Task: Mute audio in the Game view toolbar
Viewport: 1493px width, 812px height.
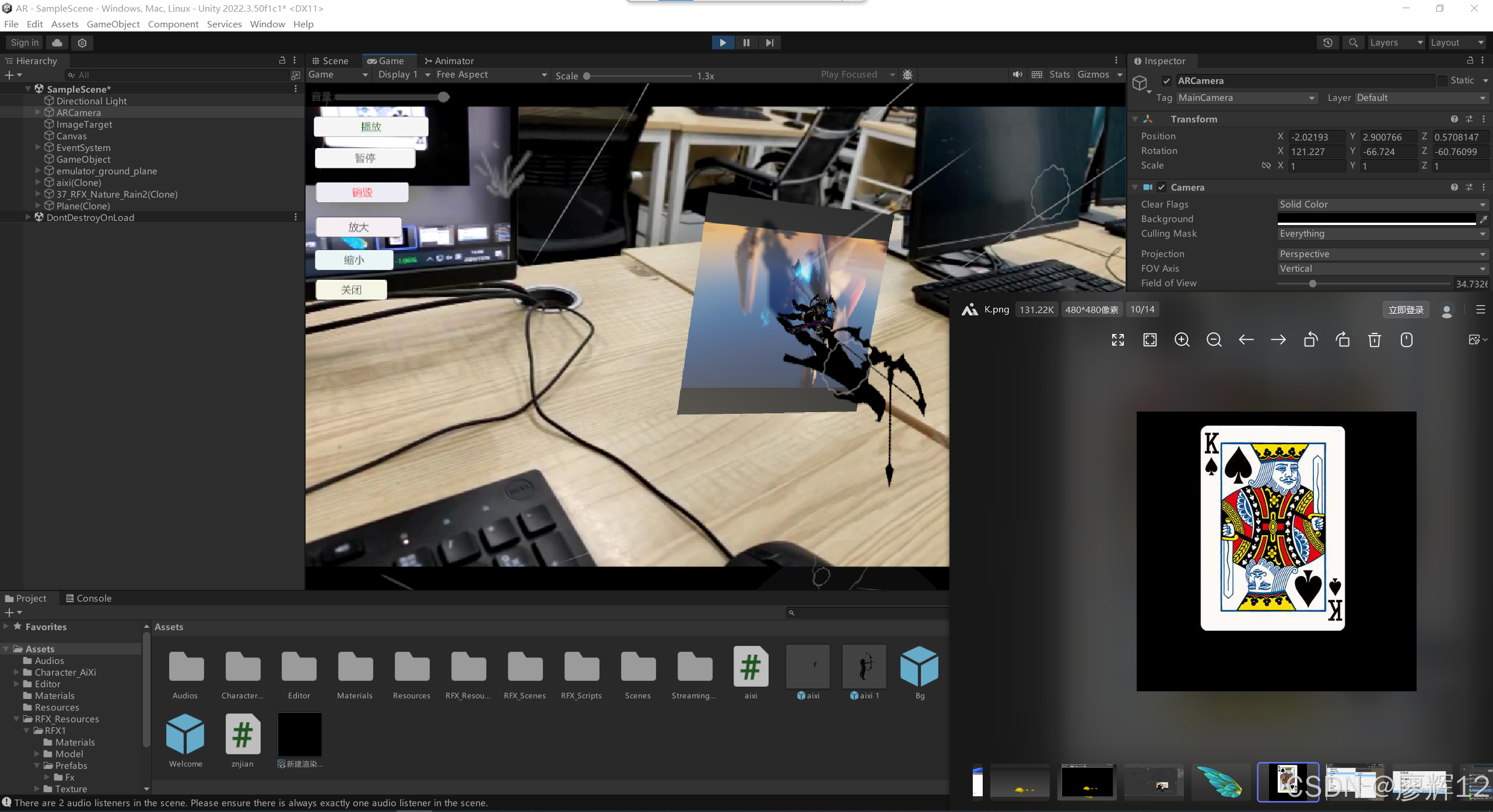Action: [x=1018, y=75]
